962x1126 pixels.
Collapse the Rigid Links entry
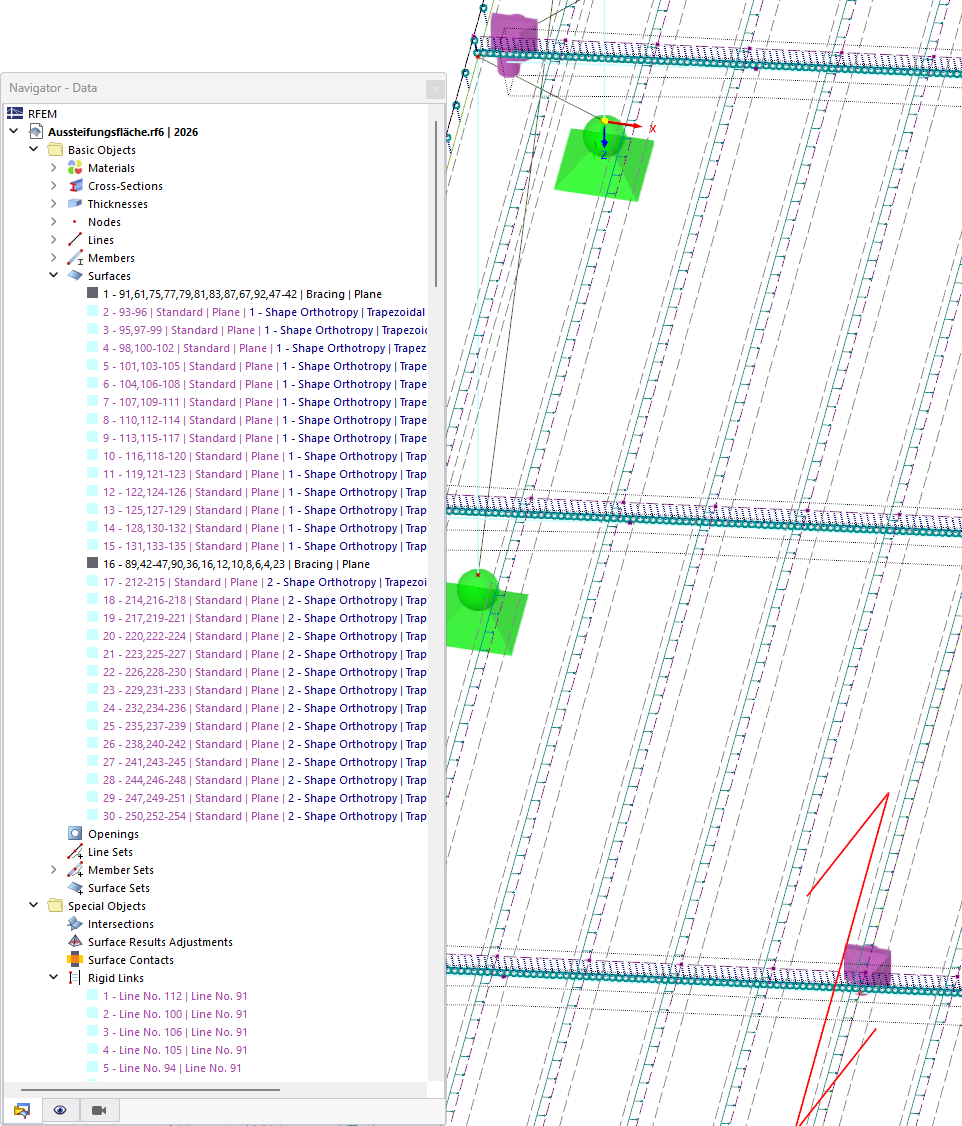click(x=54, y=977)
